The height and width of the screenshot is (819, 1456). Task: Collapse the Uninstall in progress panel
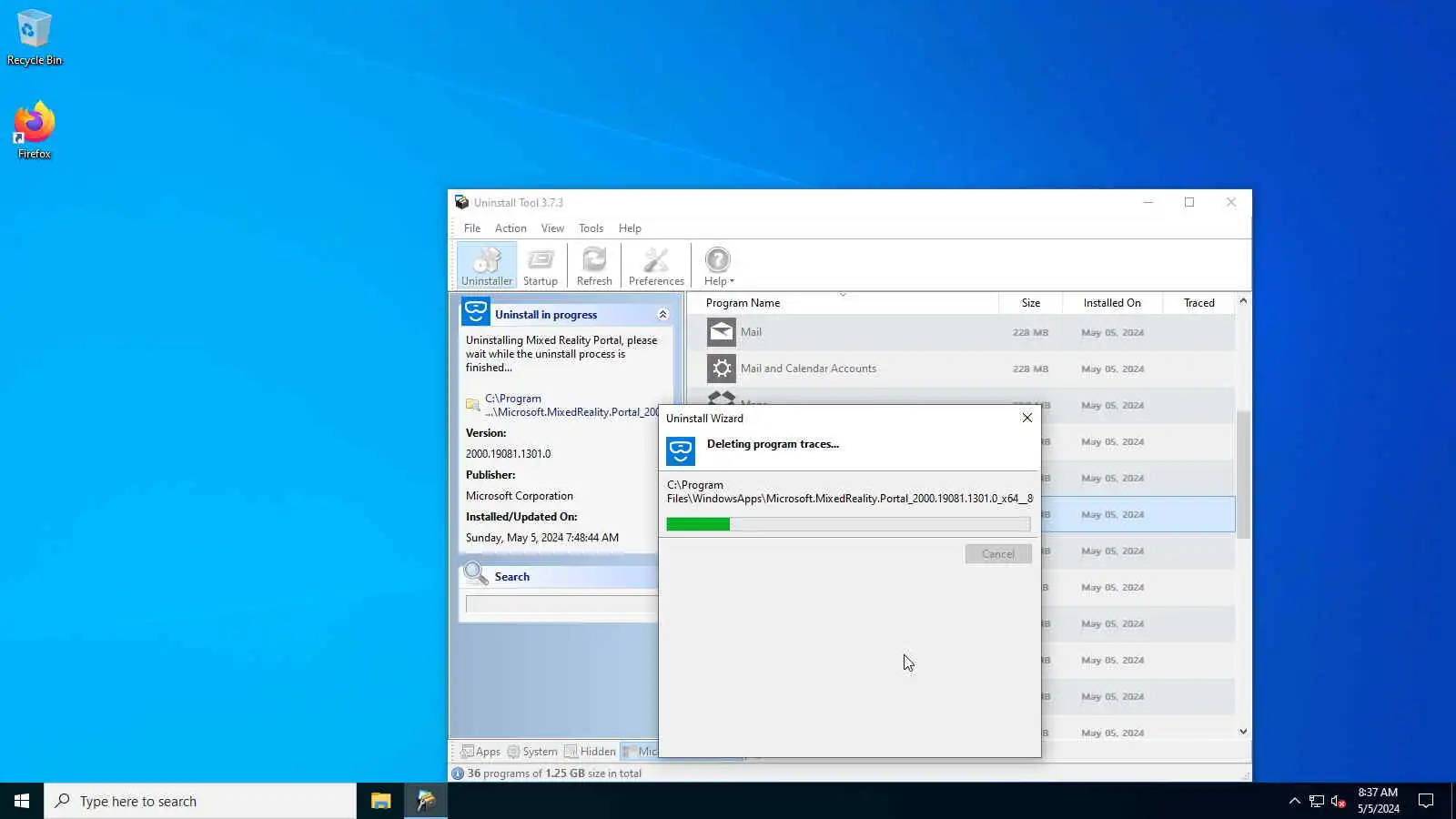point(662,315)
